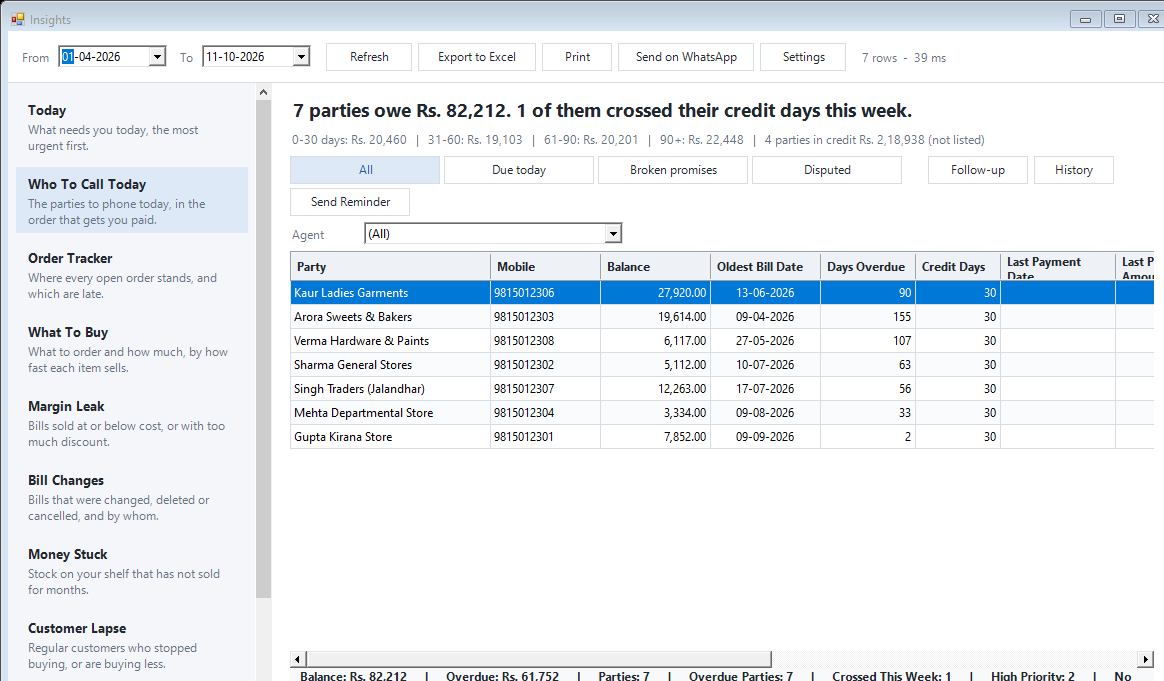
Task: Click status bar 'Crossed This Week: 1'
Action: 892,675
